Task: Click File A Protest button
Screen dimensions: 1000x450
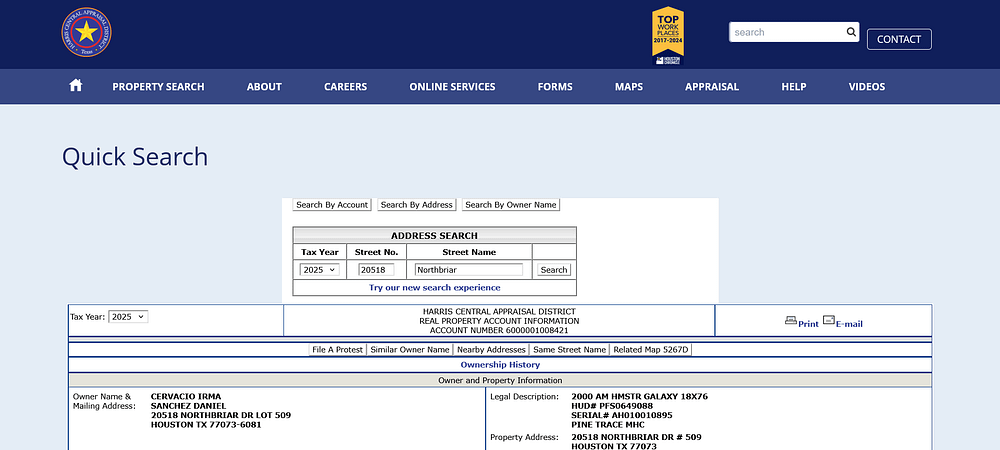Action: click(337, 349)
